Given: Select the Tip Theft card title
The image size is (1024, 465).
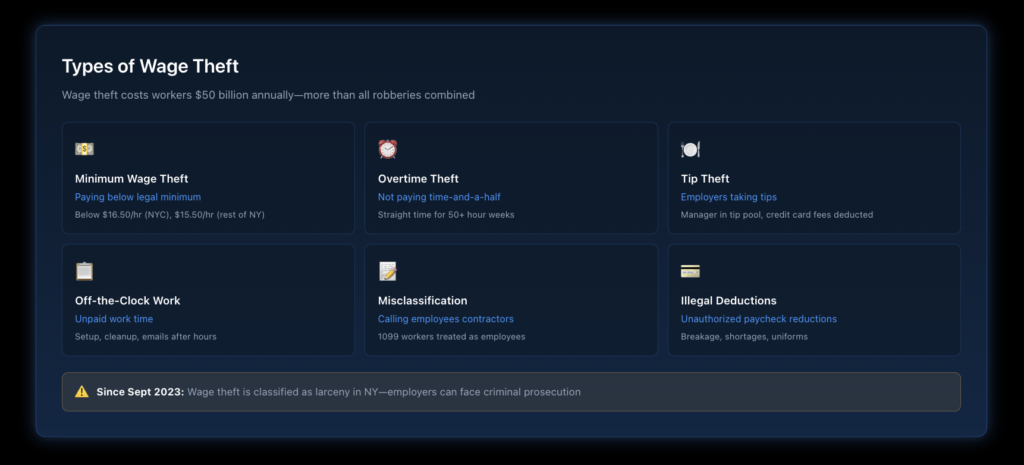Looking at the screenshot, I should click(x=705, y=179).
